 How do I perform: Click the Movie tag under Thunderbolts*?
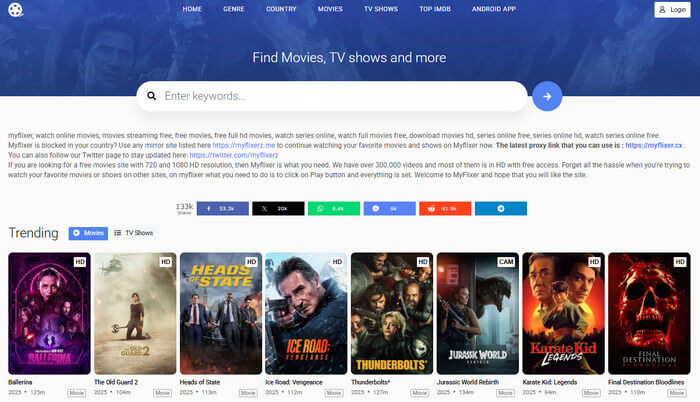click(x=420, y=393)
